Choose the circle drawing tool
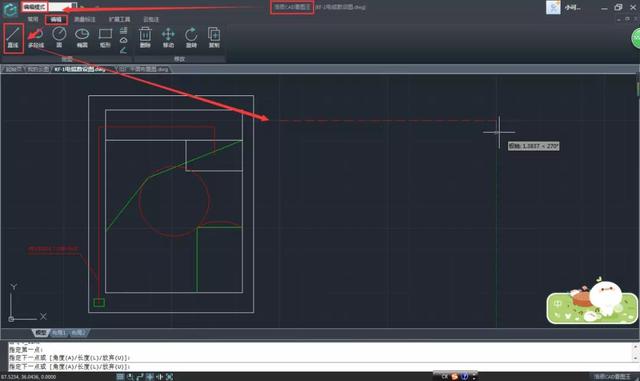The width and height of the screenshot is (640, 381). 59,38
